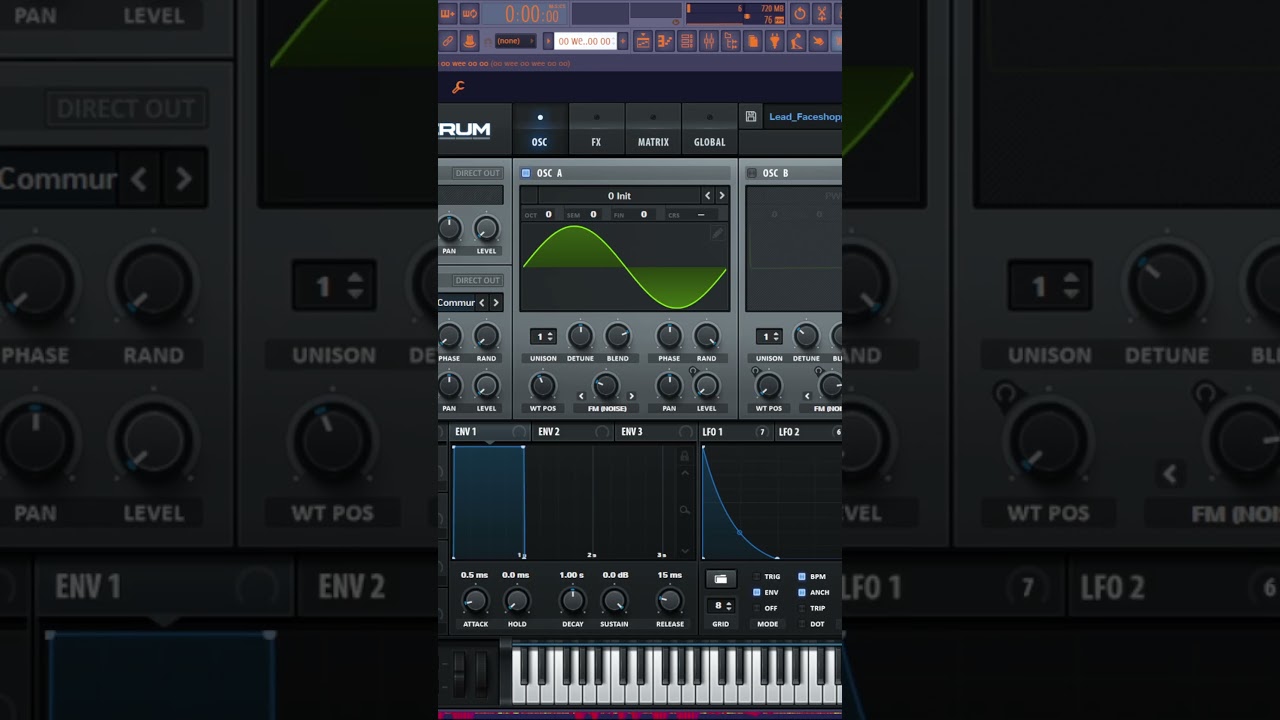This screenshot has height=720, width=1280.
Task: Click the envelope scroll-down chevron
Action: pyautogui.click(x=684, y=551)
